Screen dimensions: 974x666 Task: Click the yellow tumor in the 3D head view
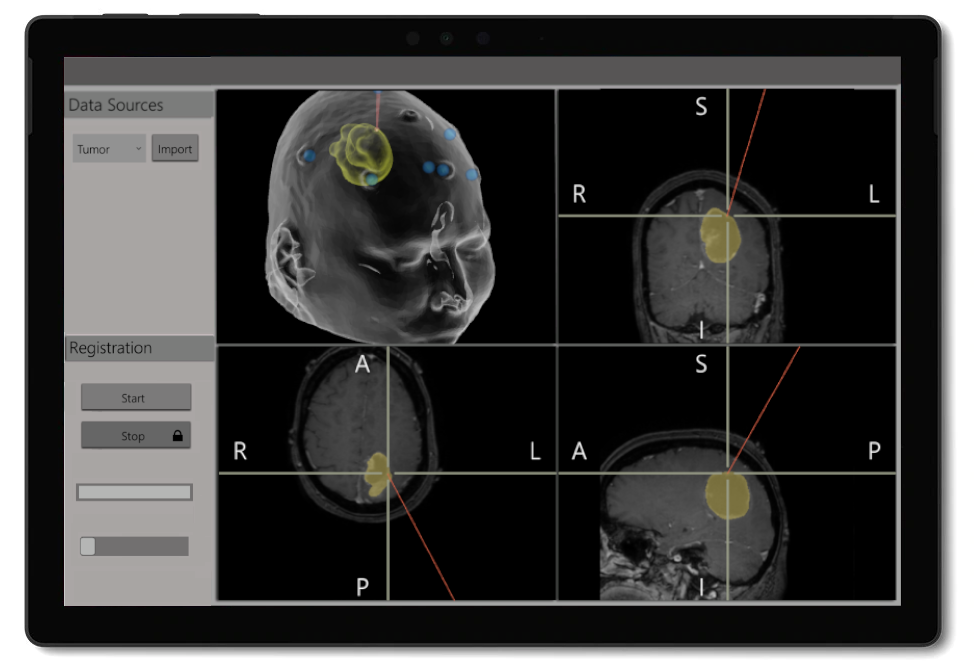362,154
